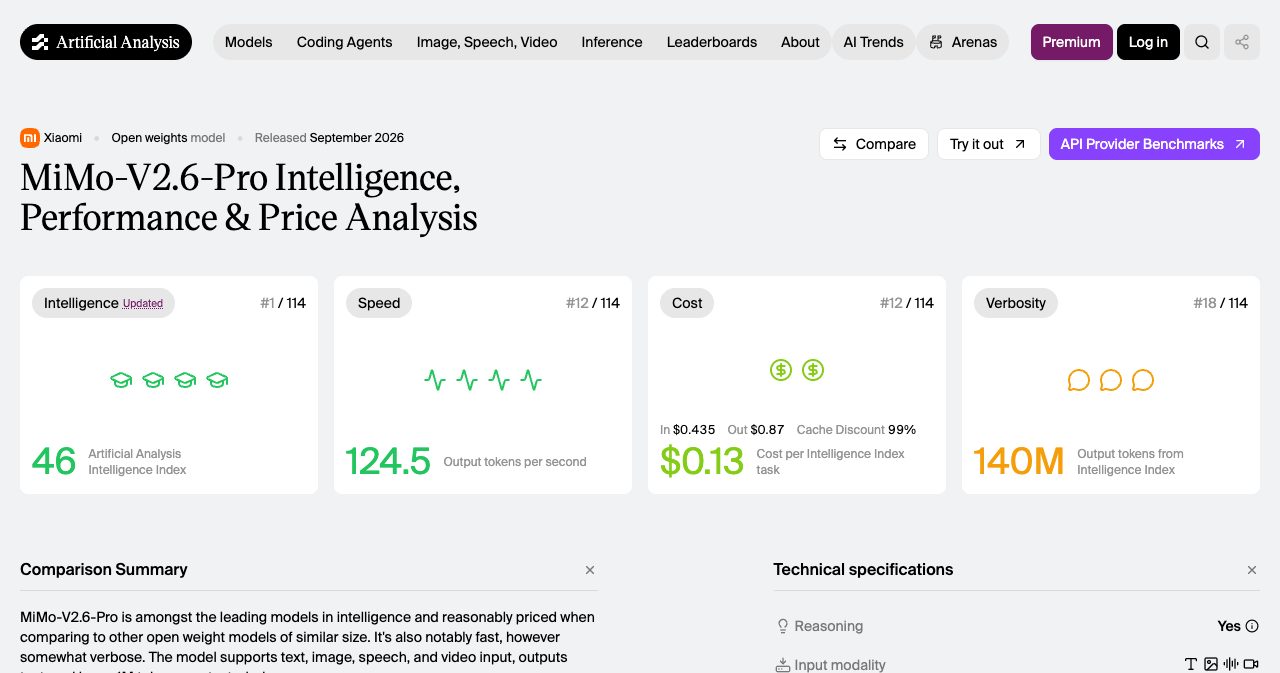This screenshot has height=673, width=1280.
Task: Click the Log in button
Action: [x=1148, y=42]
